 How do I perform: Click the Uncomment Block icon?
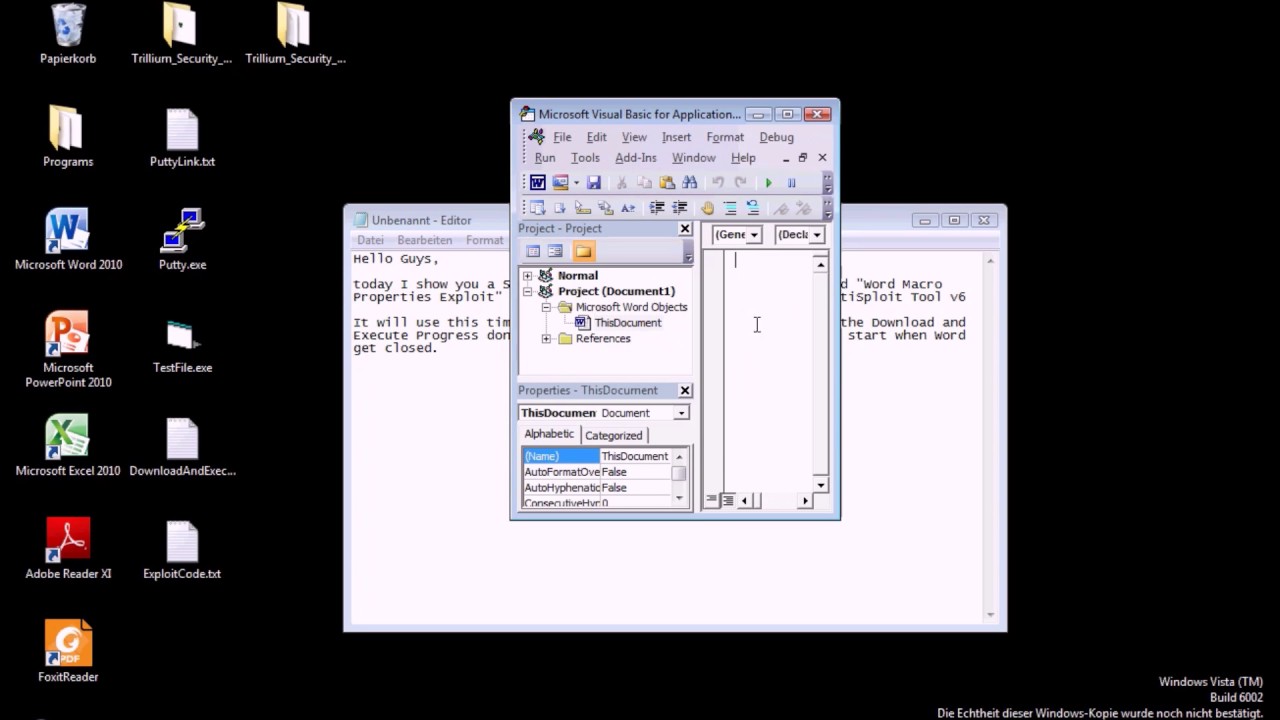pyautogui.click(x=753, y=208)
